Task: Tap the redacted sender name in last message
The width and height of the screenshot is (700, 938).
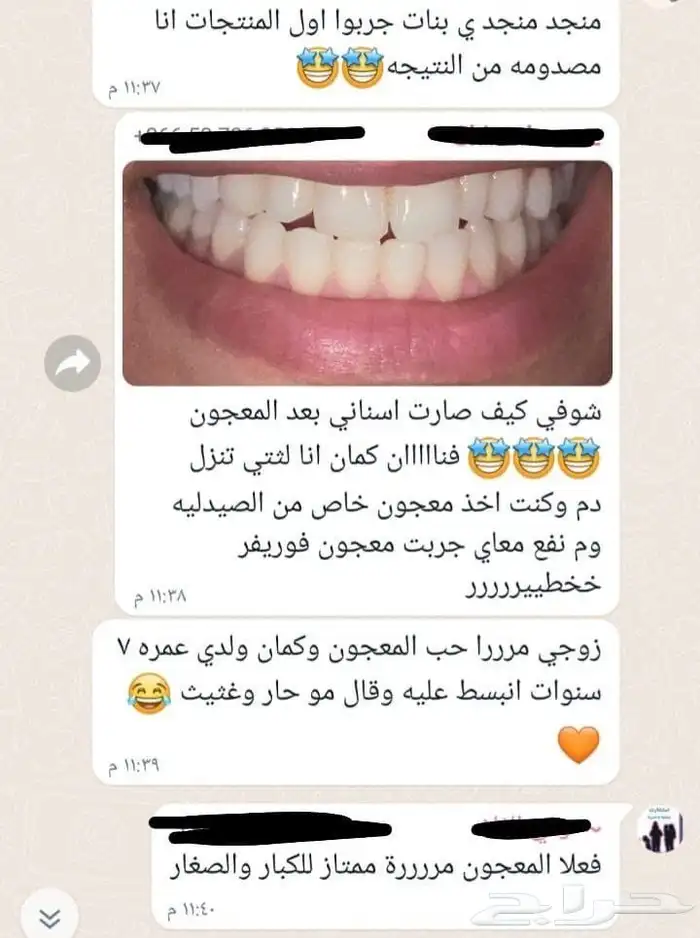Action: tap(537, 828)
